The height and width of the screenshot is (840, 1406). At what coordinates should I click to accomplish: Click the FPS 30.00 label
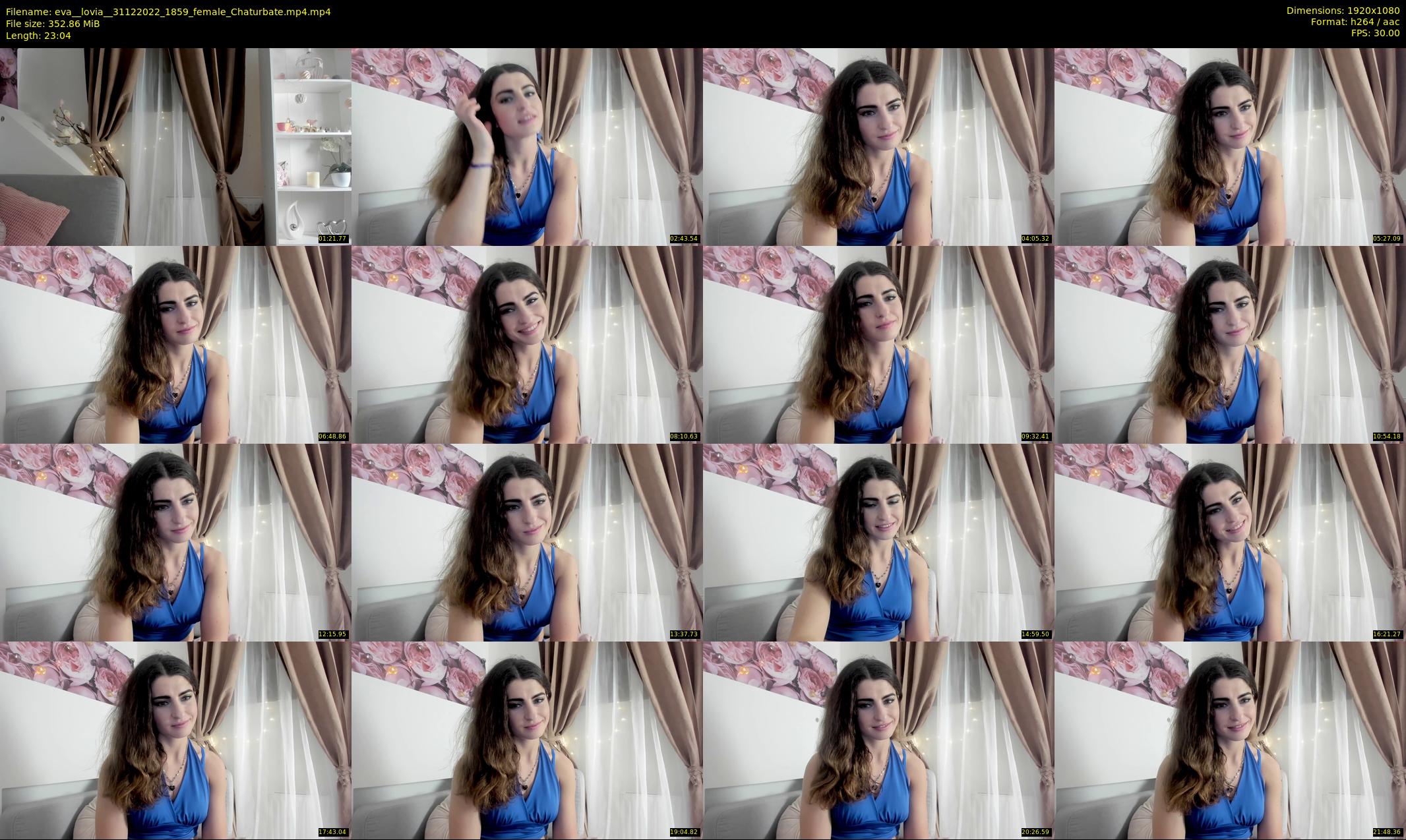[x=1374, y=33]
